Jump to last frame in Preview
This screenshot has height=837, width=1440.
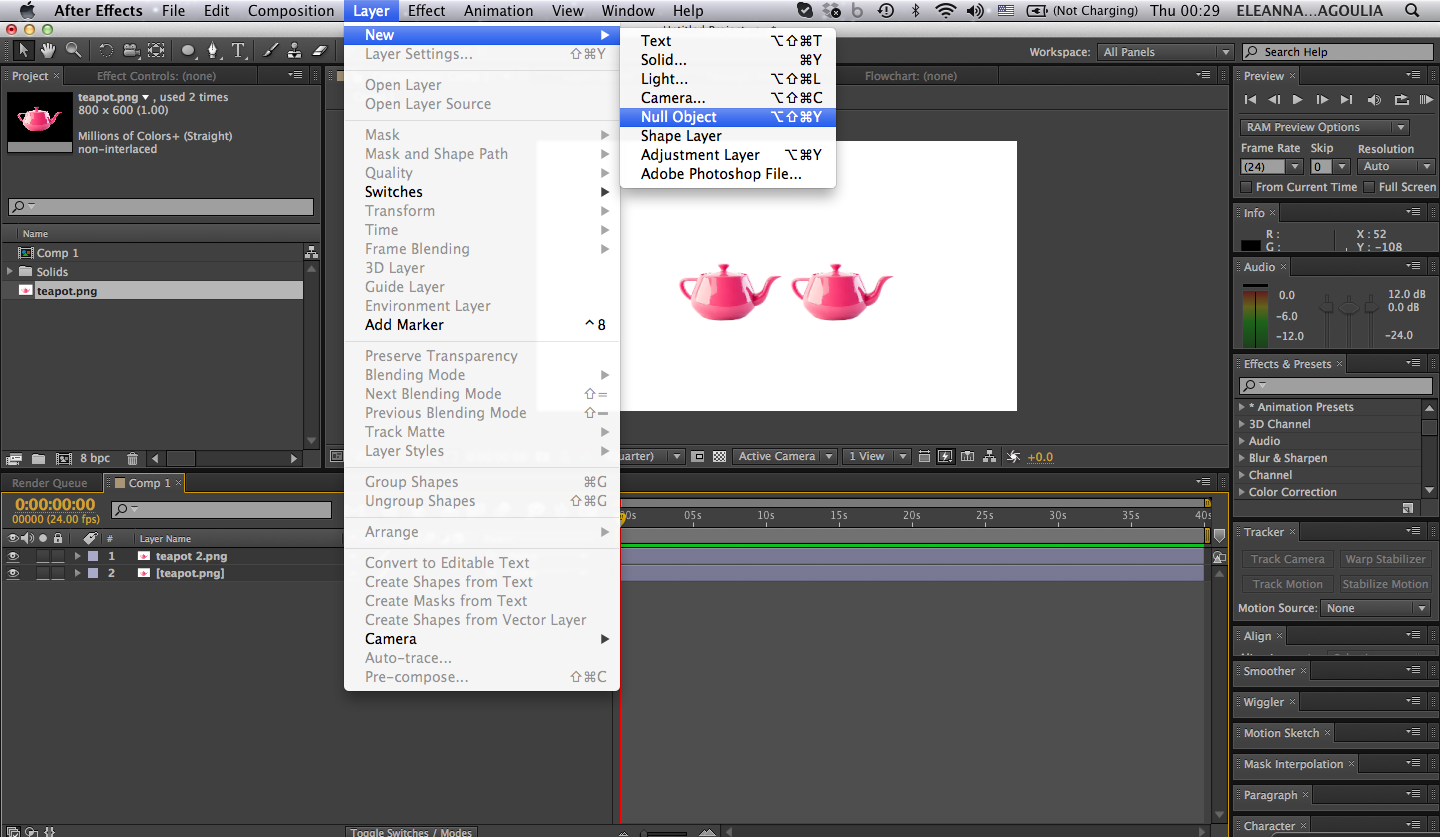pyautogui.click(x=1346, y=99)
